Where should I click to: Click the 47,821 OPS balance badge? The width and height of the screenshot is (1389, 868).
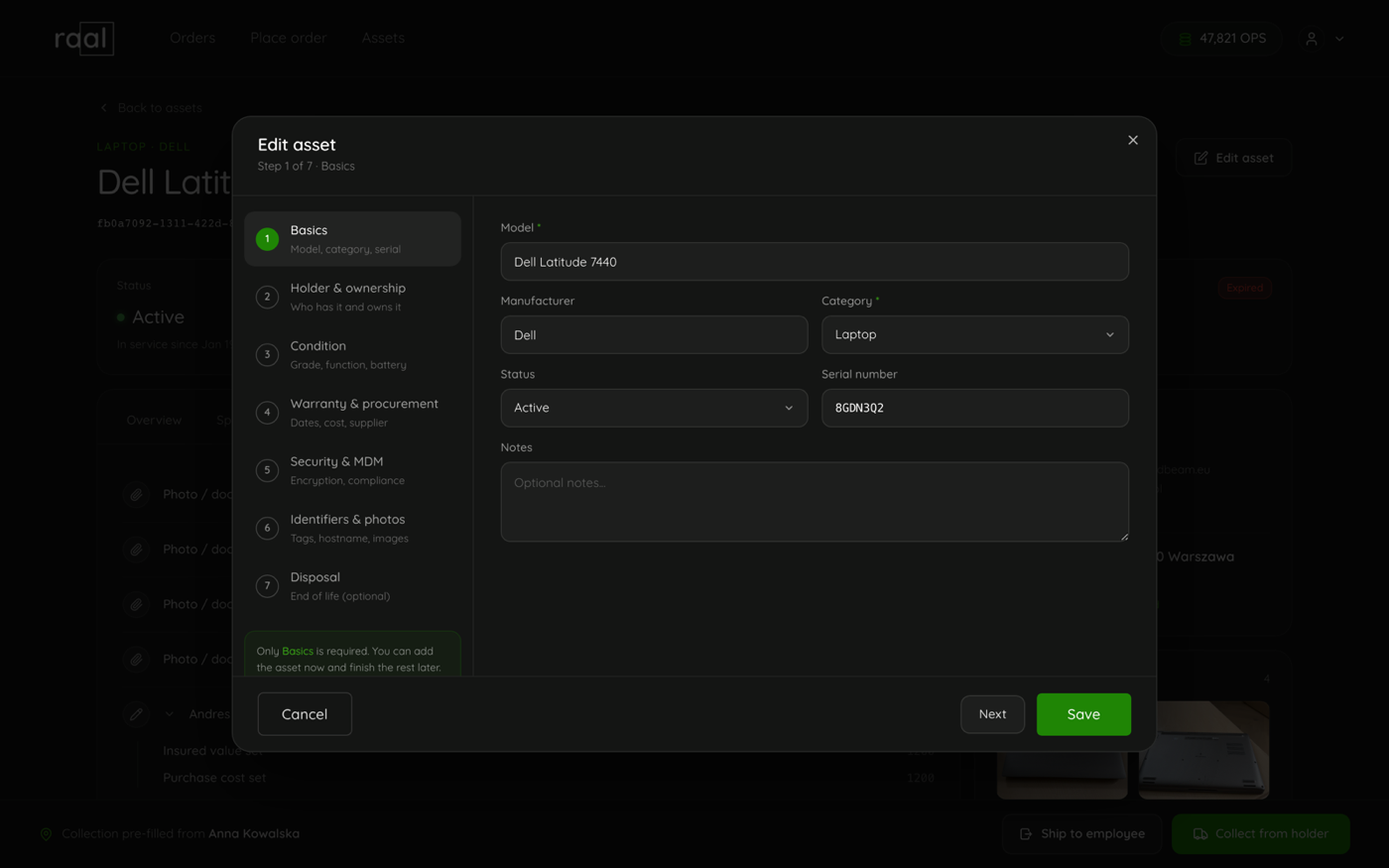click(x=1221, y=39)
